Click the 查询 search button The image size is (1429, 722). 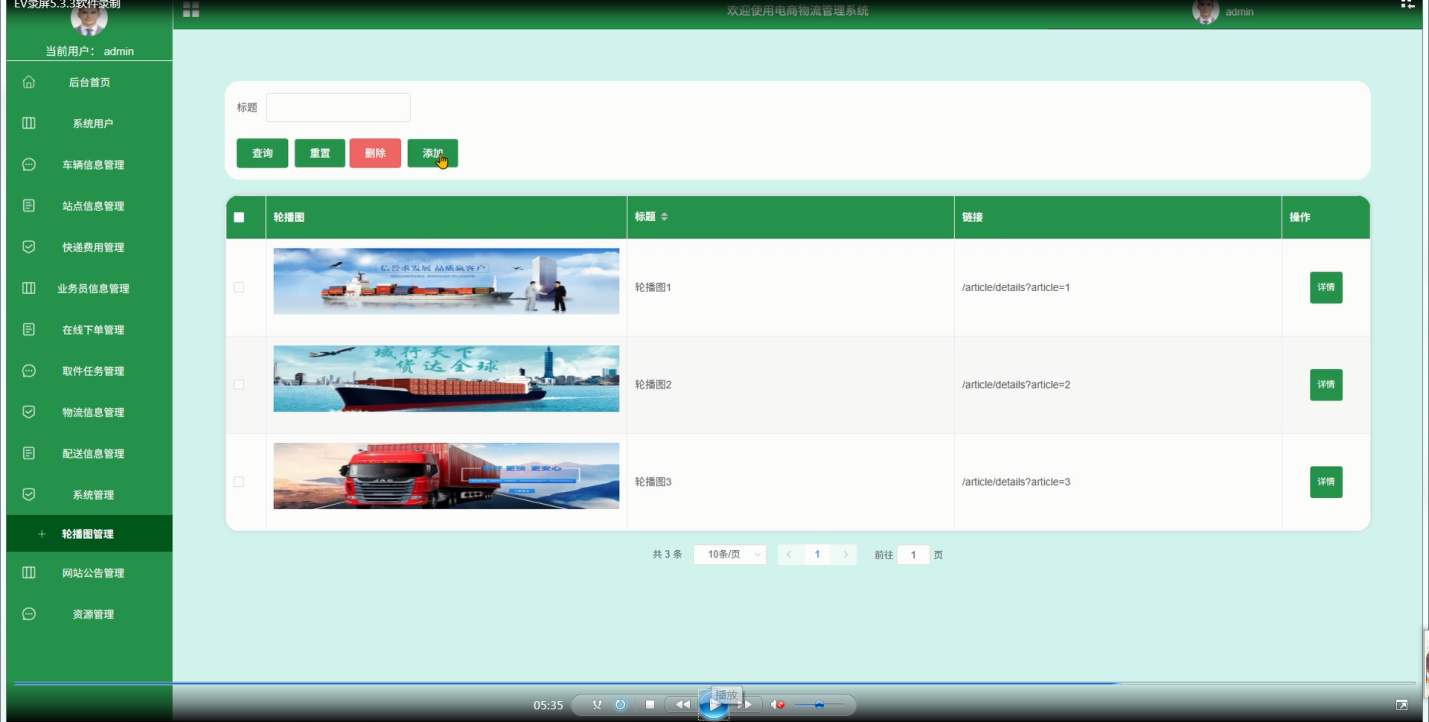coord(262,153)
